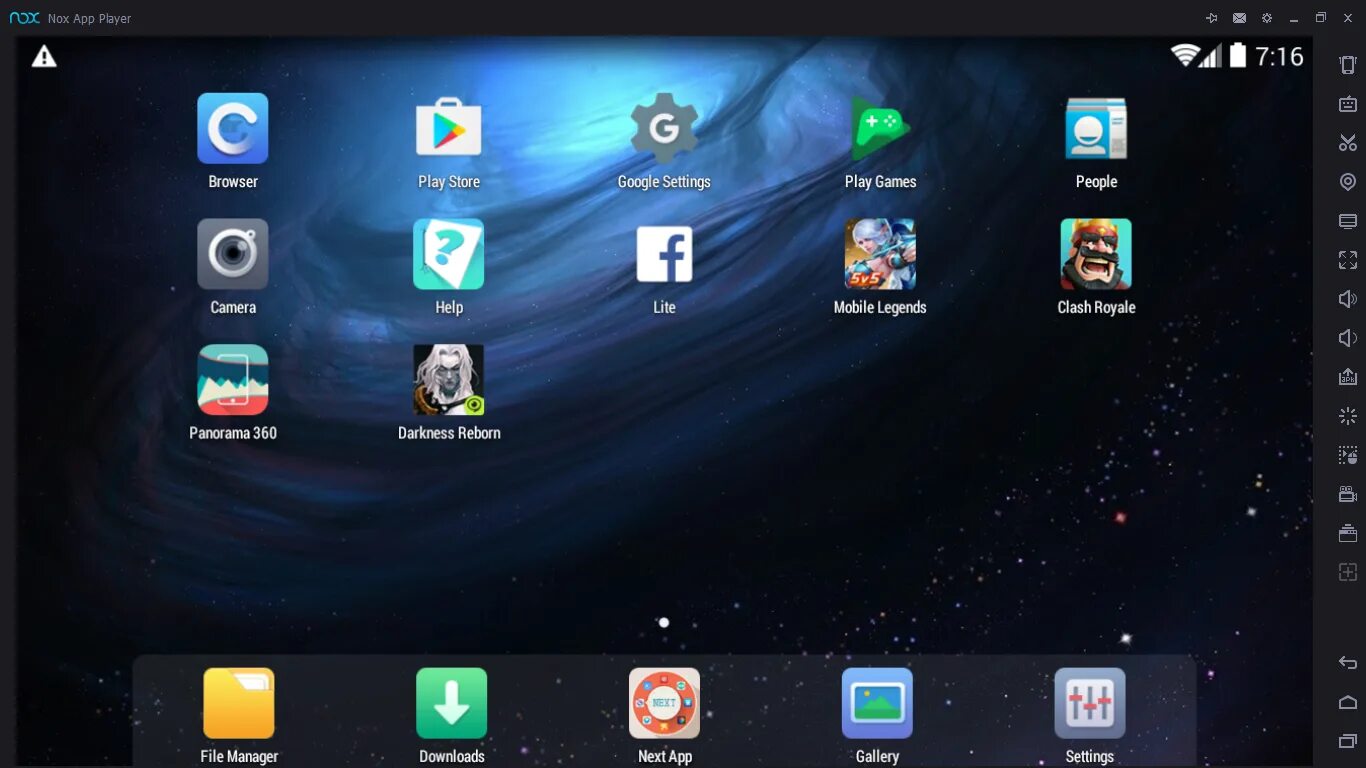Click the computer share screen icon

(1348, 221)
